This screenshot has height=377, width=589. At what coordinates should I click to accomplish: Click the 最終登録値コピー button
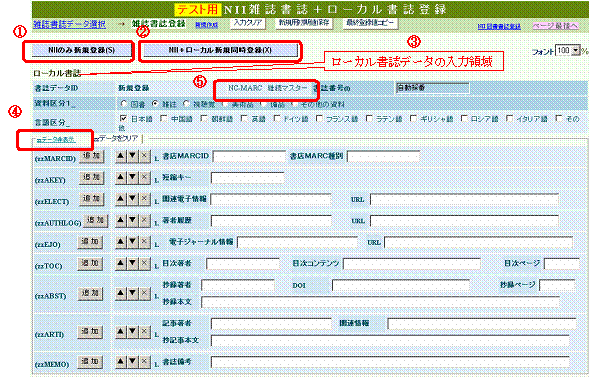(370, 23)
